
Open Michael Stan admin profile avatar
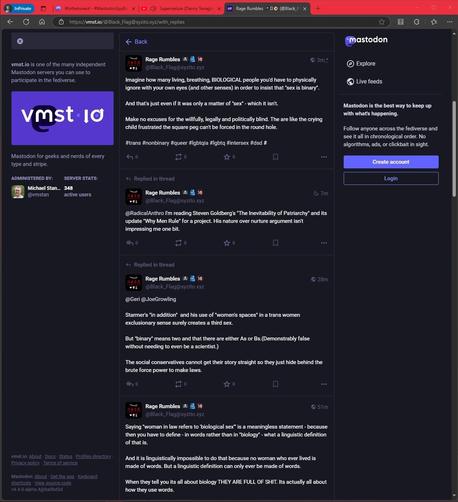pyautogui.click(x=18, y=192)
